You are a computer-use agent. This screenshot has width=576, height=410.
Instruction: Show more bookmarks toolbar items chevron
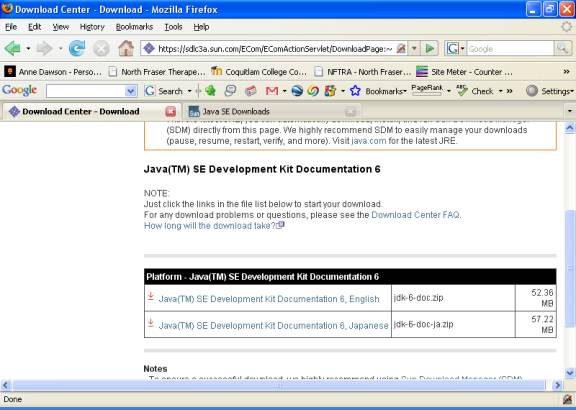566,72
